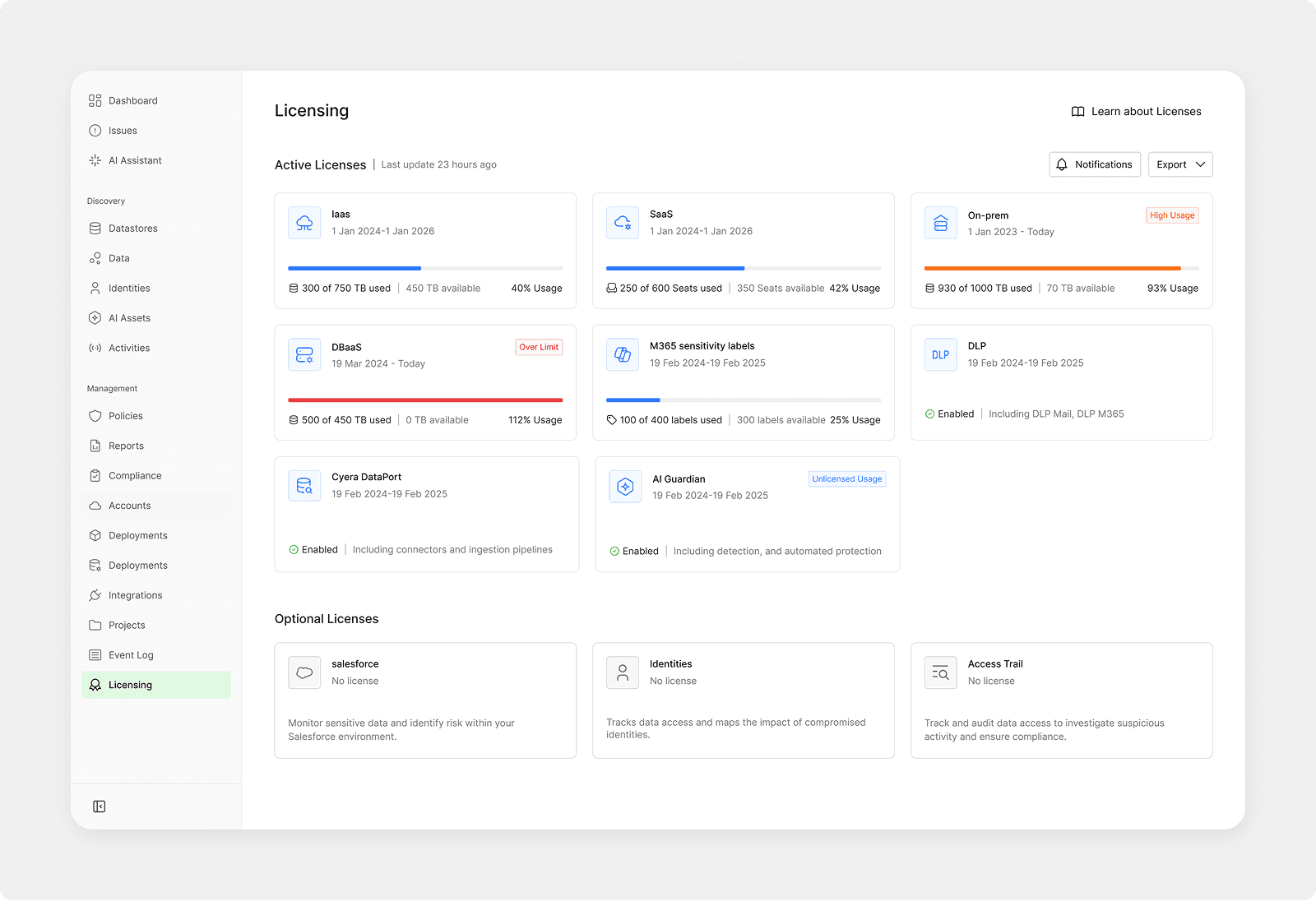
Task: Open Datastores under Discovery
Action: (133, 228)
